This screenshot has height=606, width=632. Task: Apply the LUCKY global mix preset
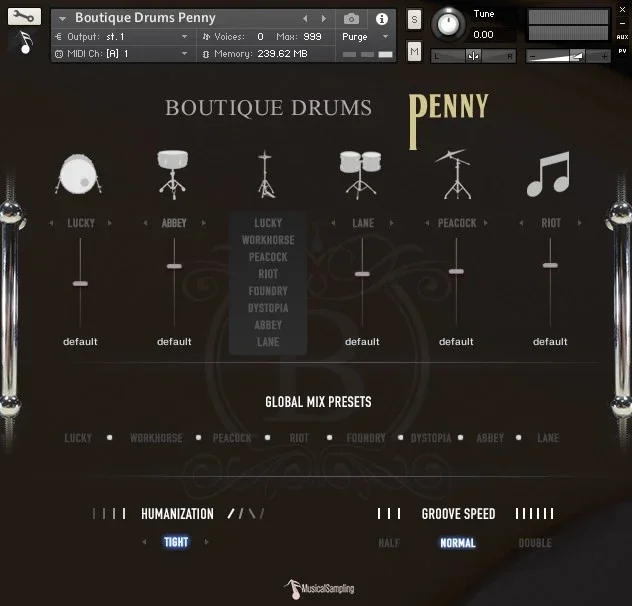[78, 438]
